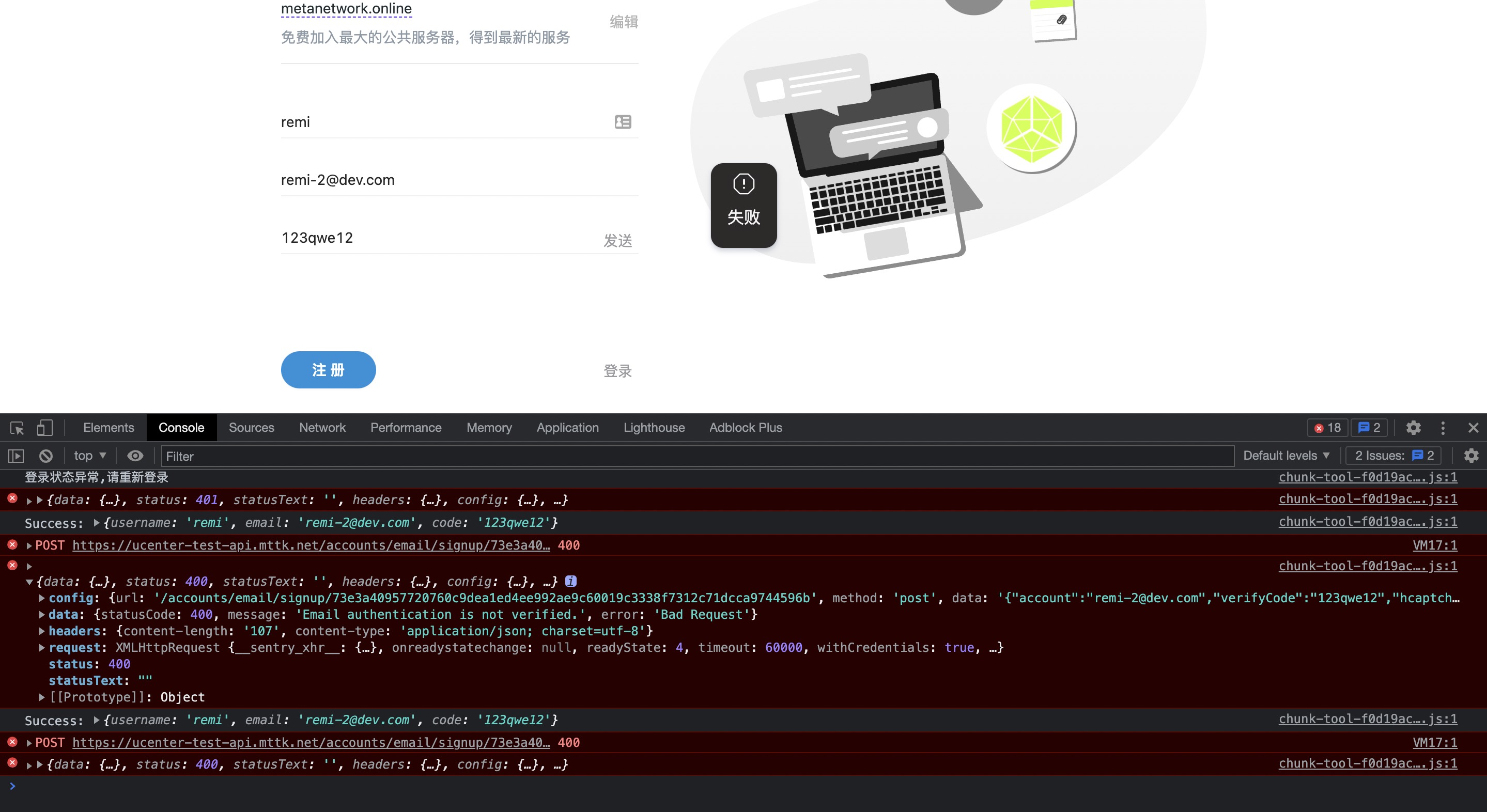Close the DevTools panel
Image resolution: width=1487 pixels, height=812 pixels.
pos(1473,428)
